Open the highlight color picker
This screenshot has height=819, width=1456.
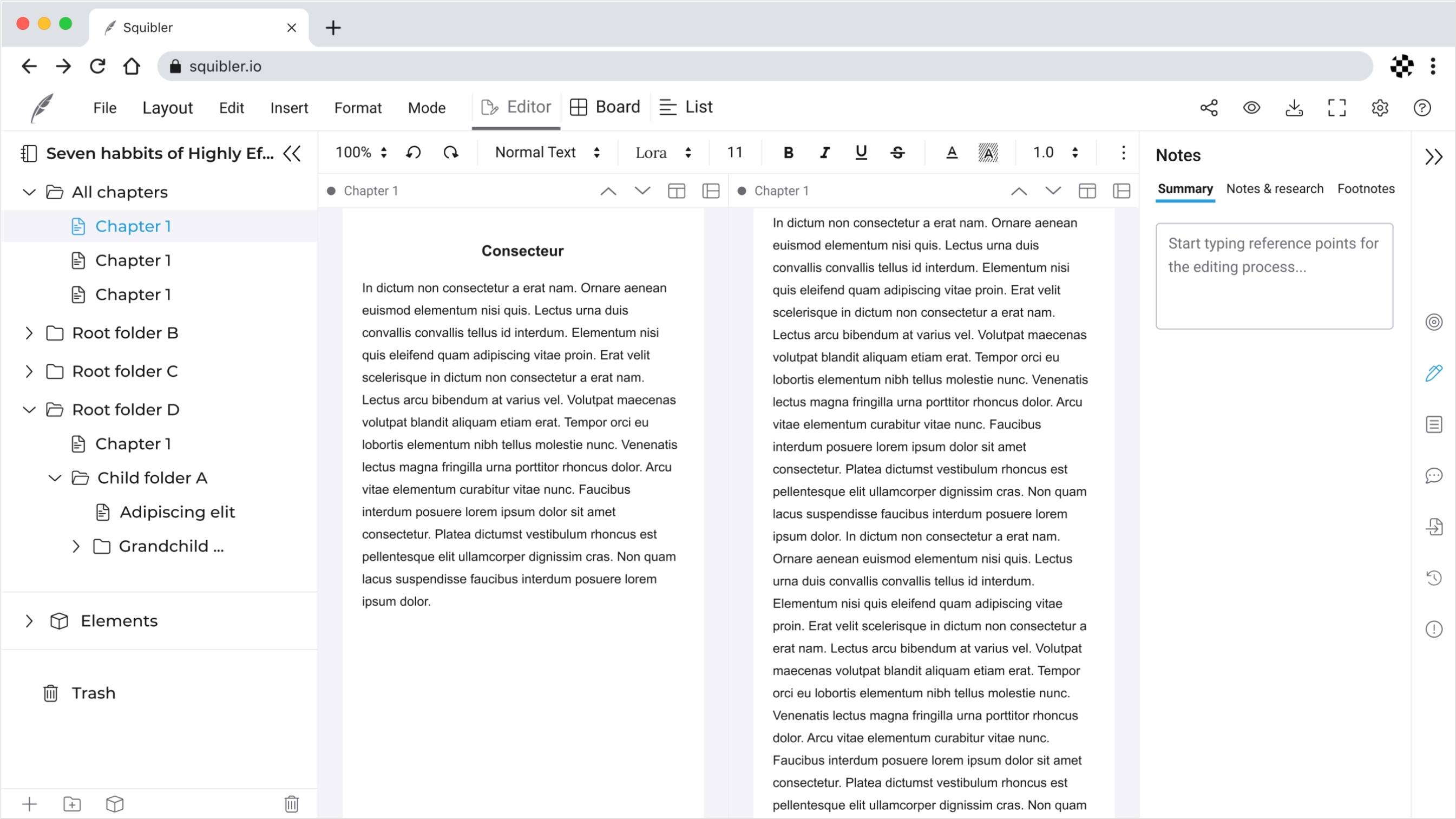click(988, 152)
